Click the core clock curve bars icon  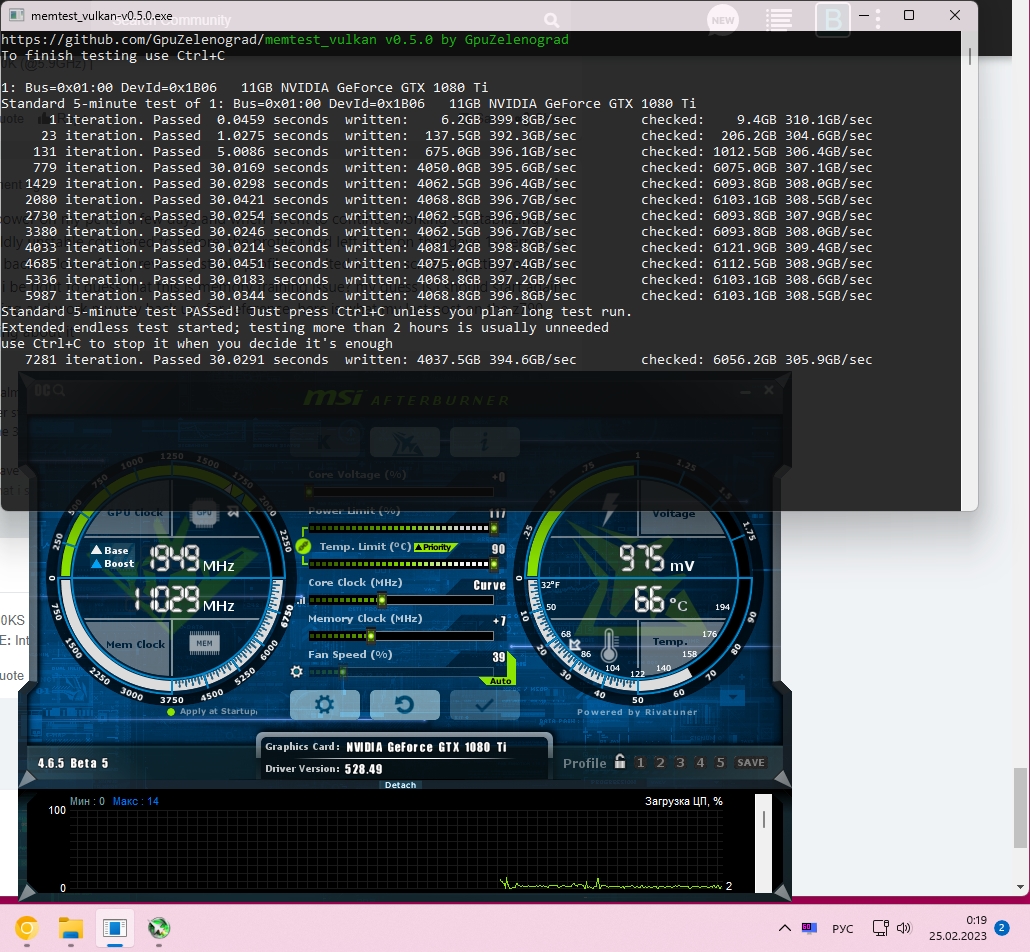pyautogui.click(x=301, y=600)
